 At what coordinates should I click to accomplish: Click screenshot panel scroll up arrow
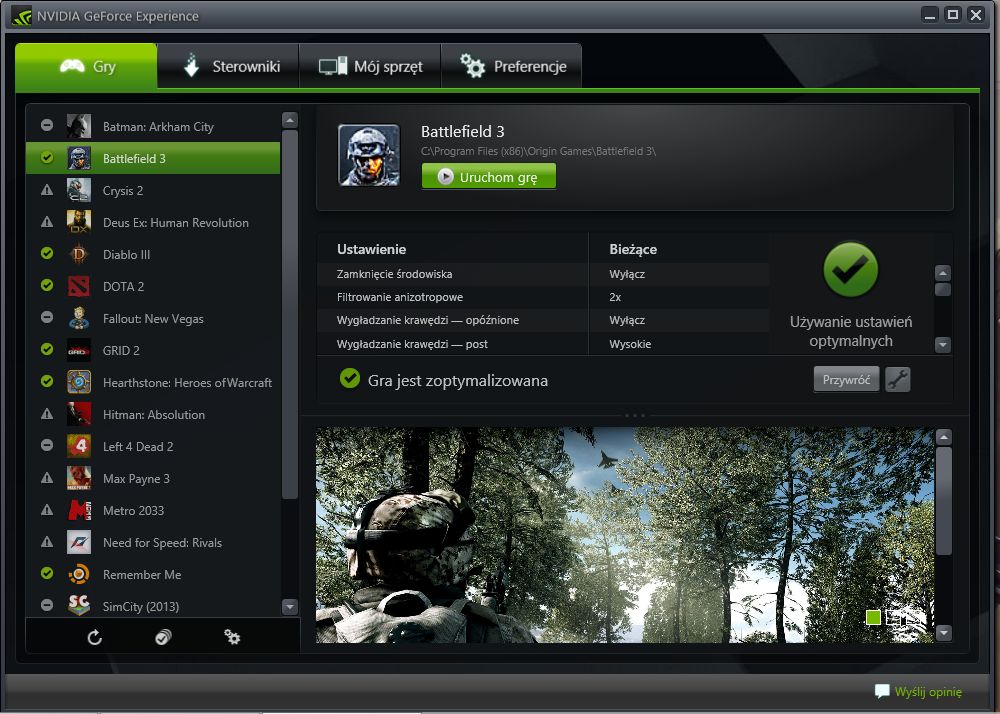(944, 437)
